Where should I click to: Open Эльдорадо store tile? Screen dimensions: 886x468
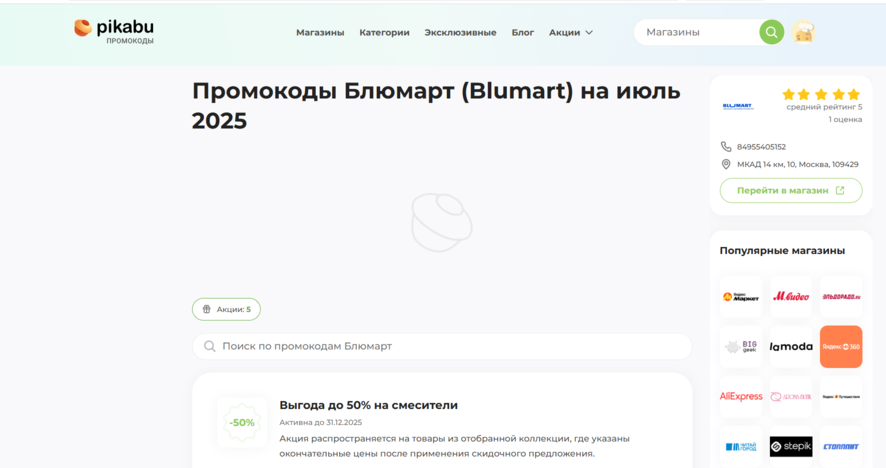coord(841,297)
